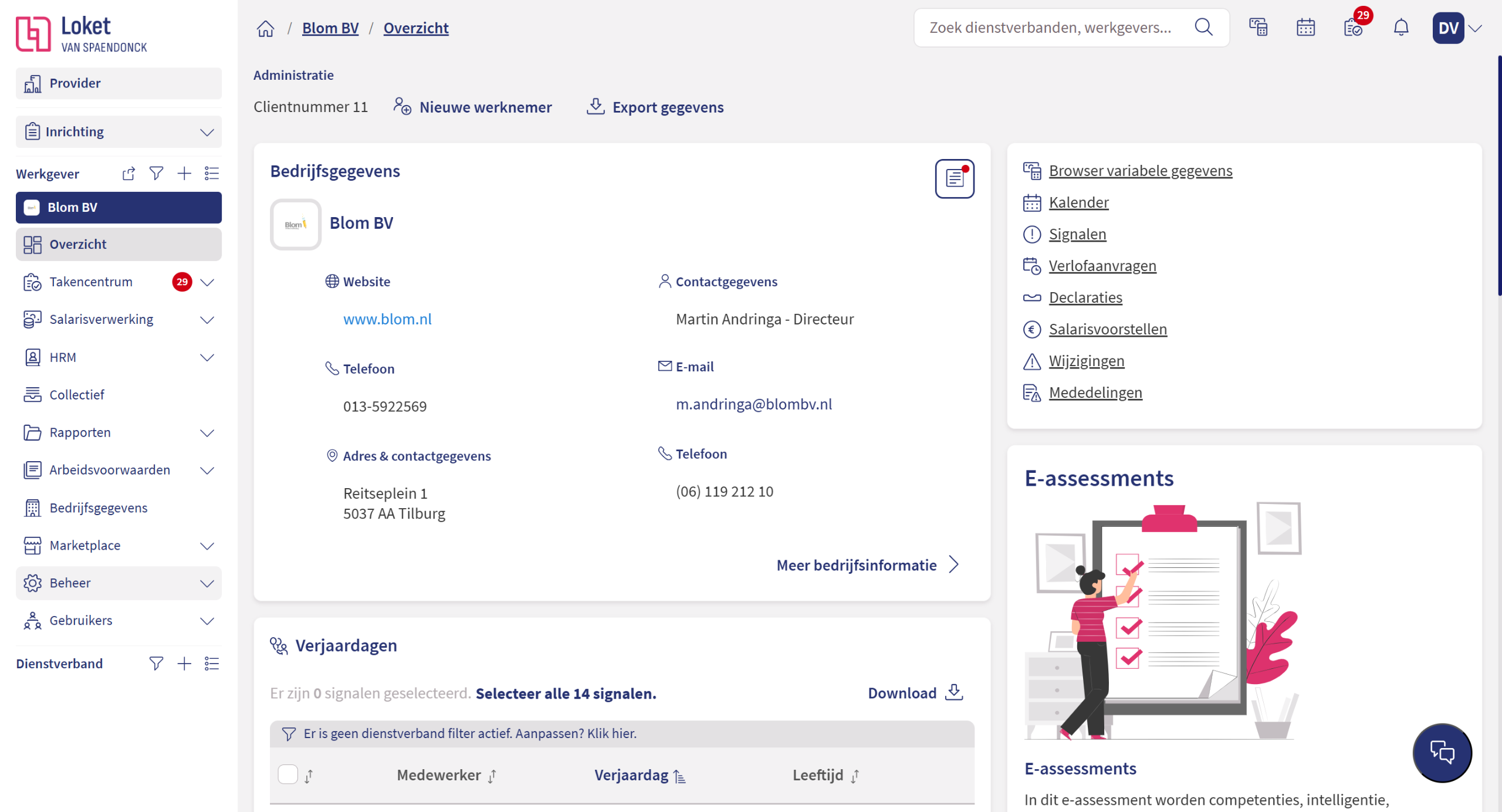Open Collectief in the sidebar

point(77,395)
